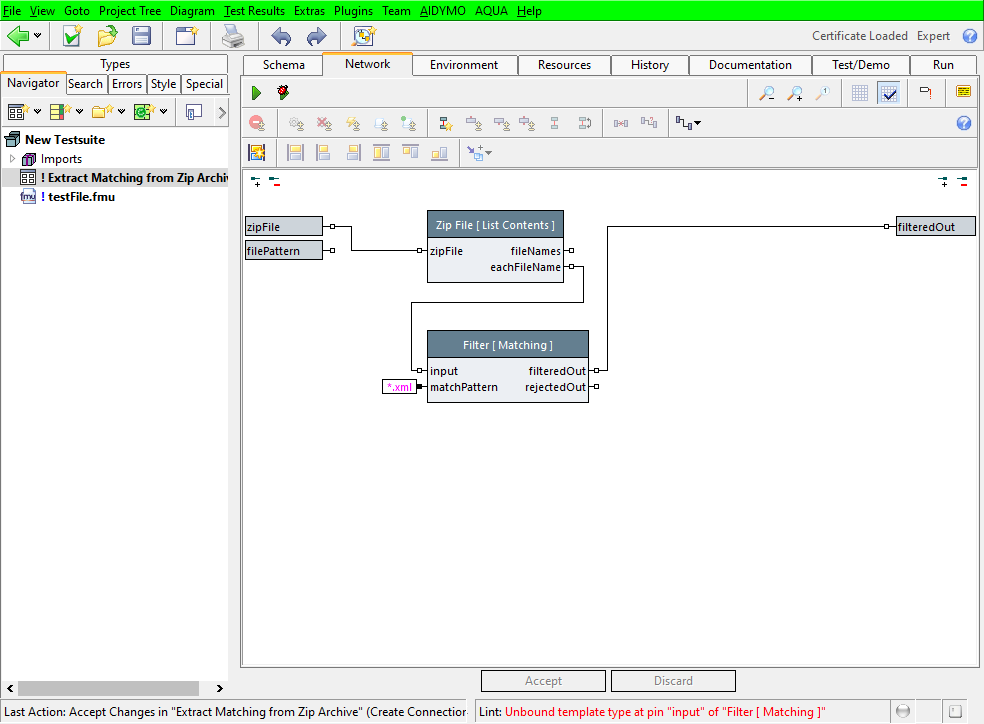Click the blue help icon beside Expert

[969, 36]
